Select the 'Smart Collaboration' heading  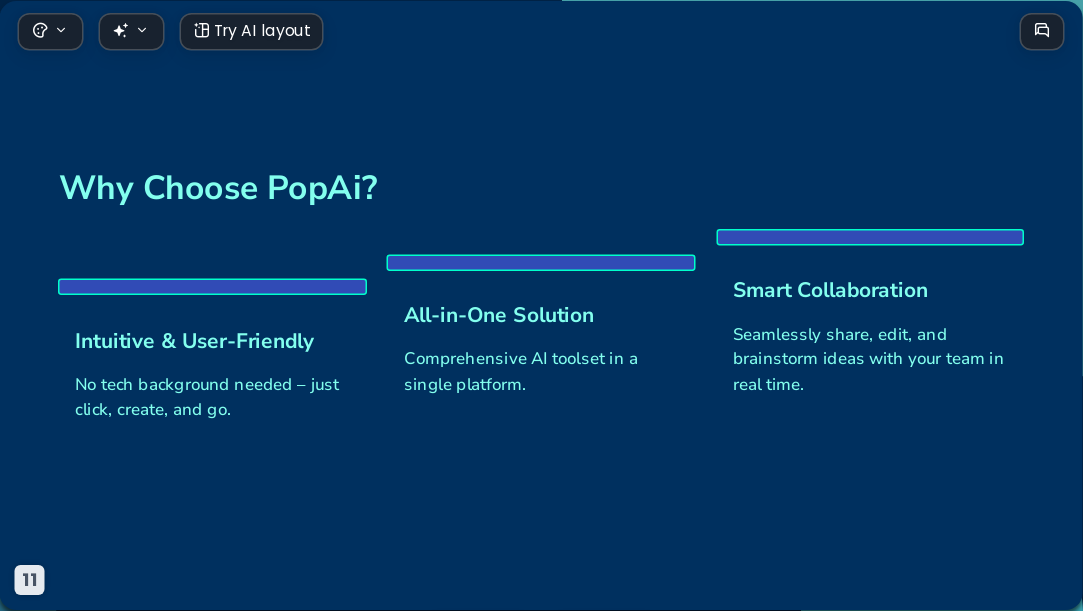pos(830,290)
